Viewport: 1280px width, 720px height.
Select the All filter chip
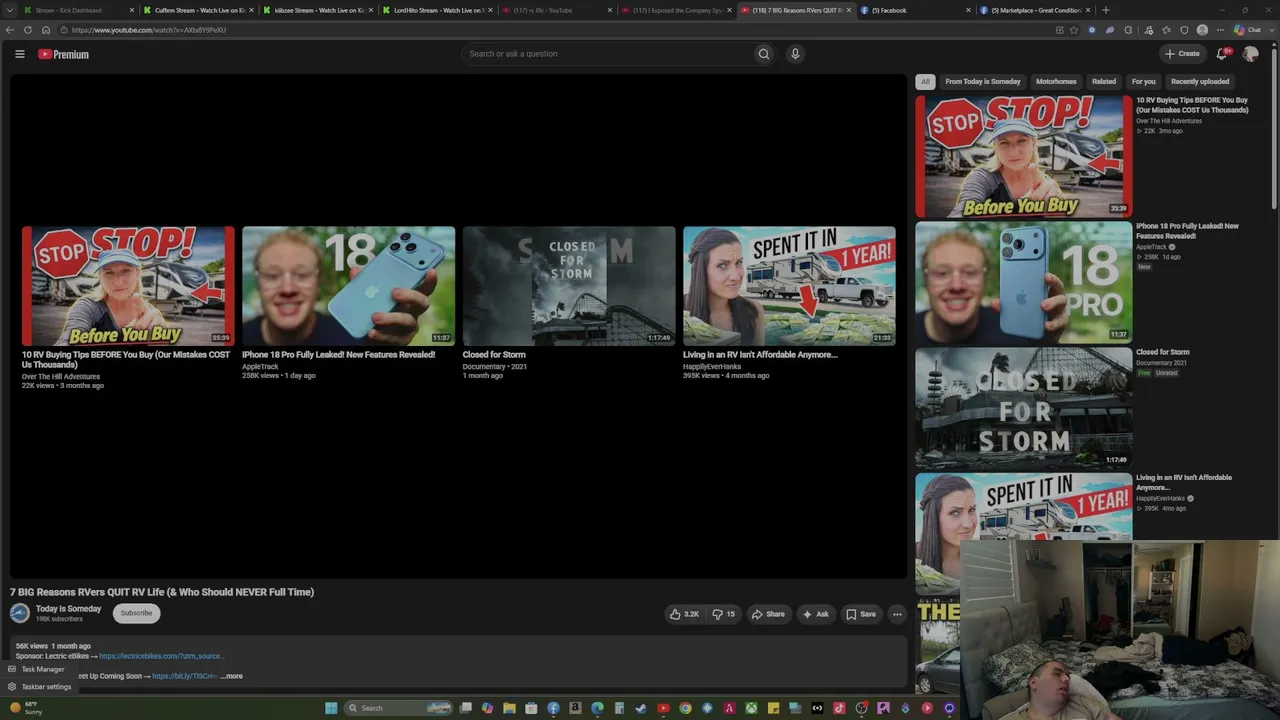pos(925,81)
